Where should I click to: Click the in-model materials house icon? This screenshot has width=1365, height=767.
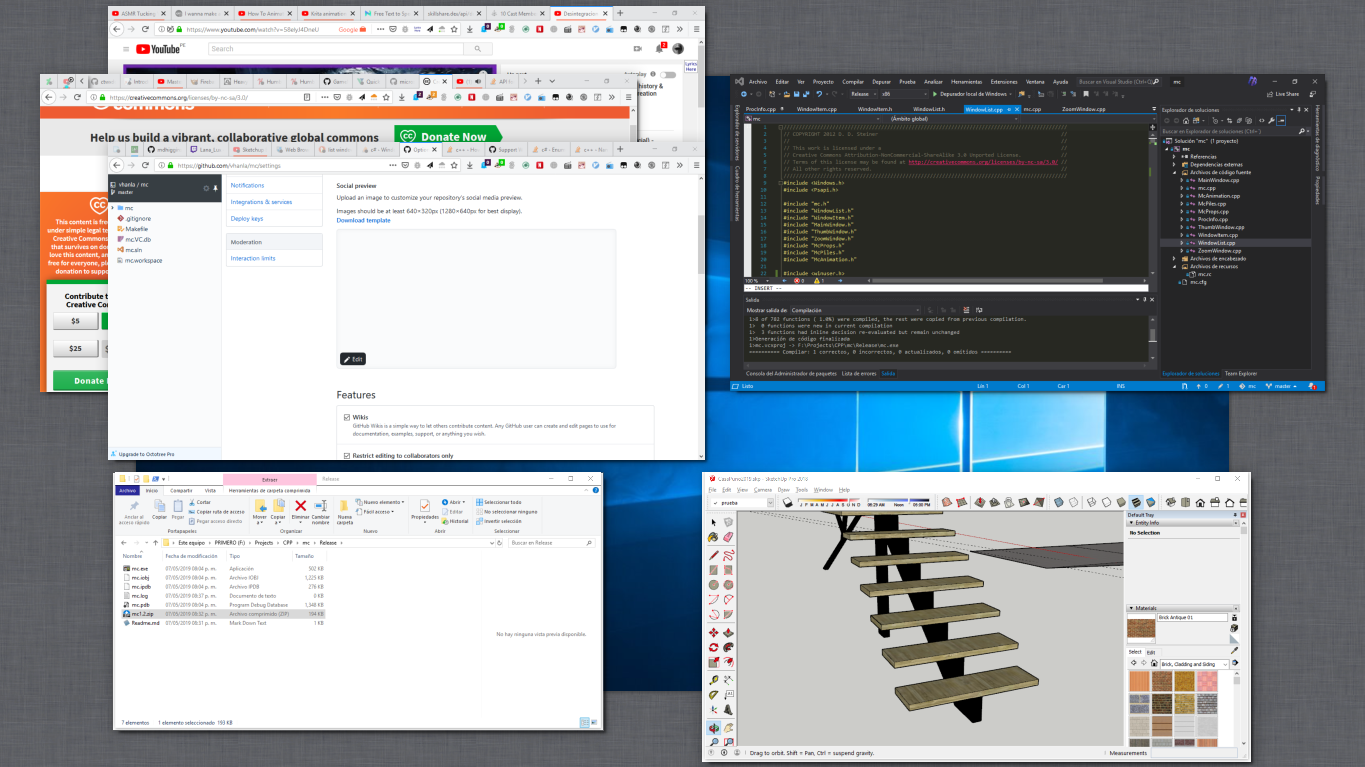[1154, 663]
